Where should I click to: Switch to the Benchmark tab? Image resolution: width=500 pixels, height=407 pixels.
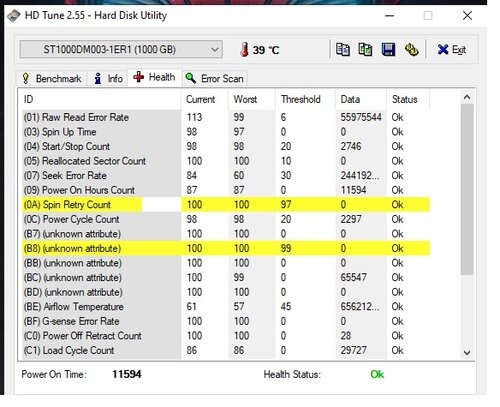[52, 79]
